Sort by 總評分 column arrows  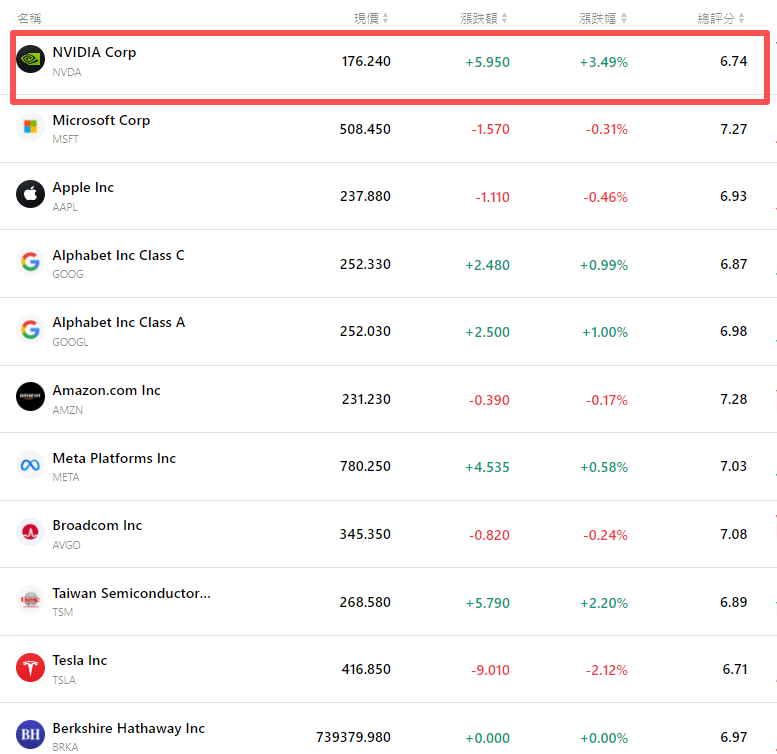743,18
